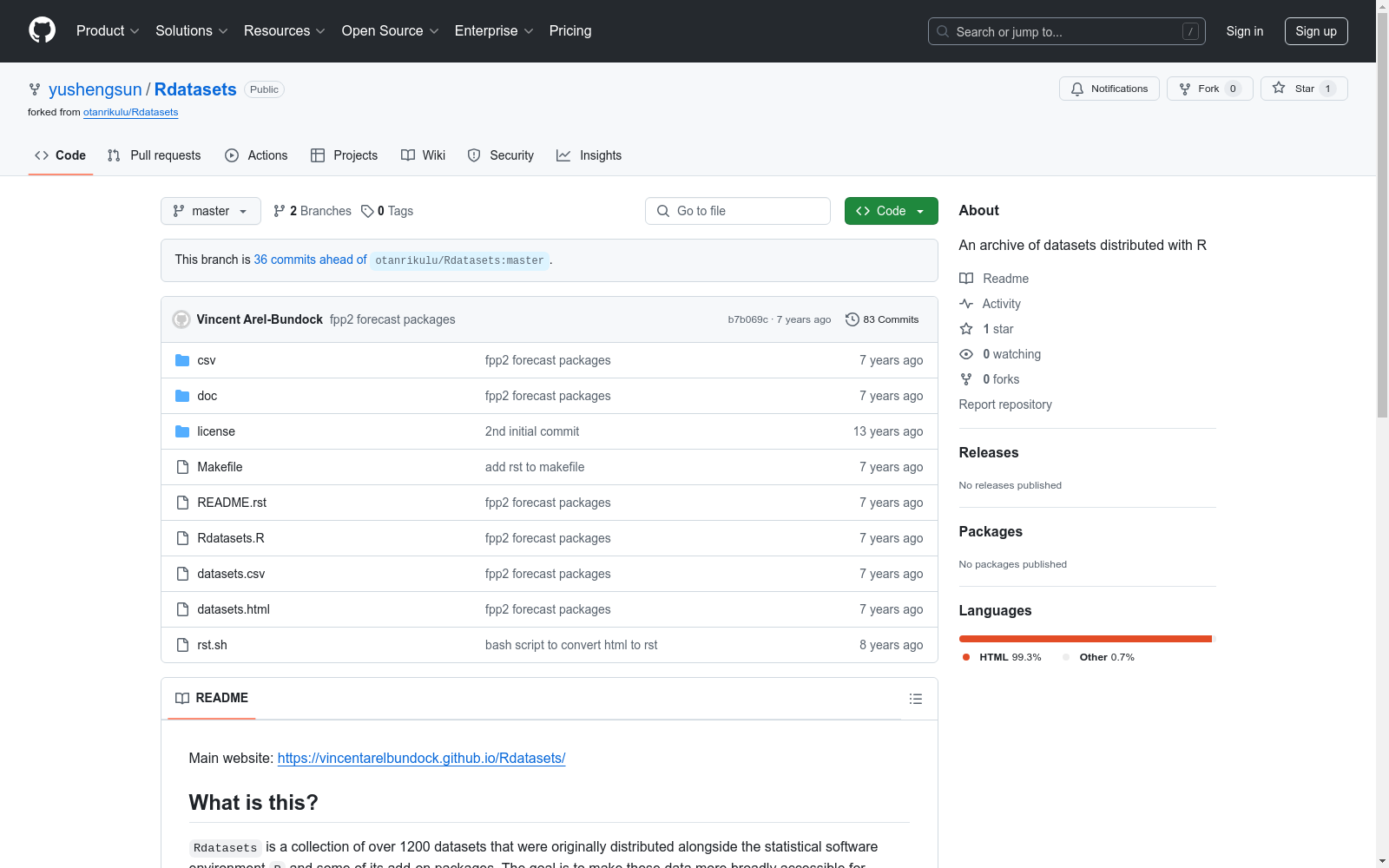Click the Rdatasets repository name link

point(195,89)
